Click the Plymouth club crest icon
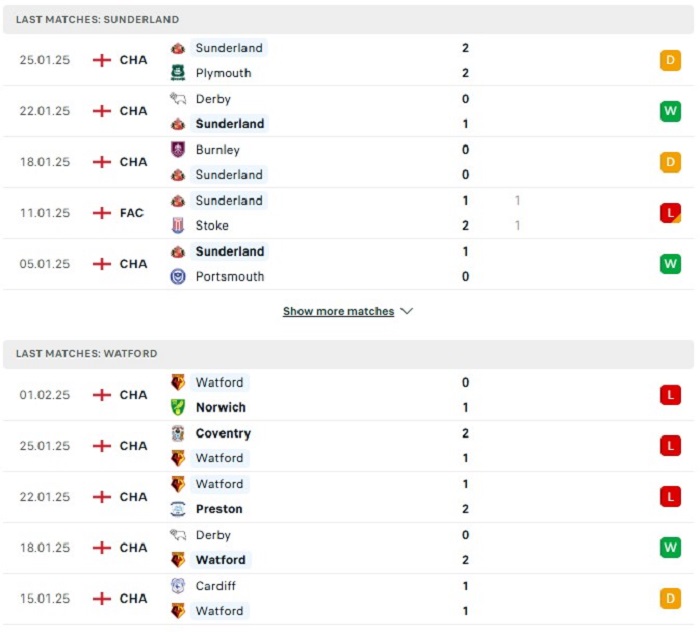 tap(178, 73)
